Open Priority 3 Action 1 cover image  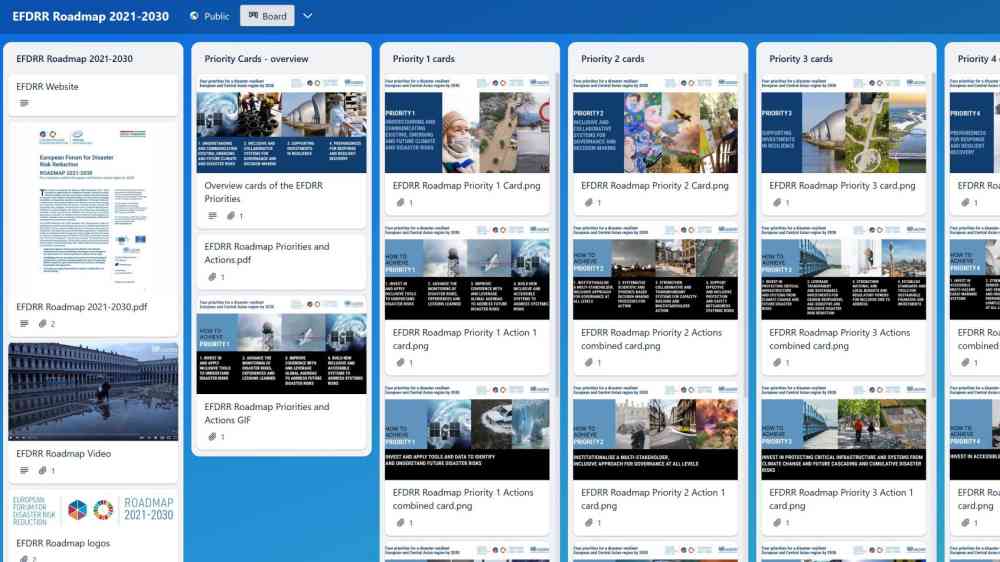point(843,433)
